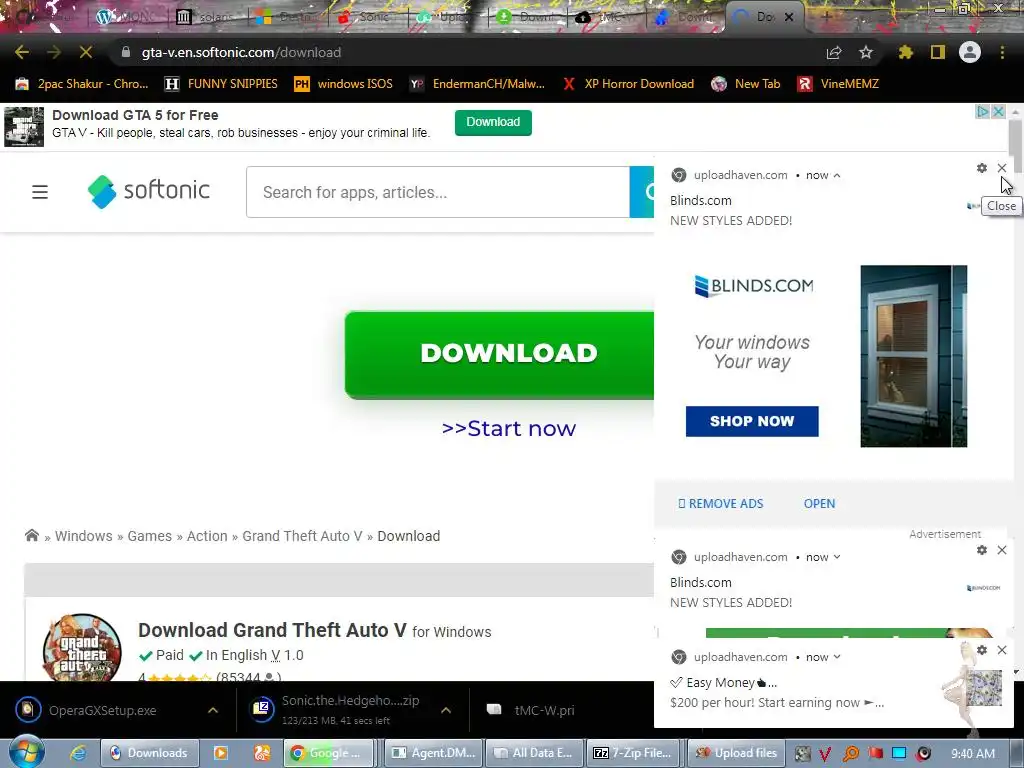Open the Games breadcrumb link

pos(150,536)
